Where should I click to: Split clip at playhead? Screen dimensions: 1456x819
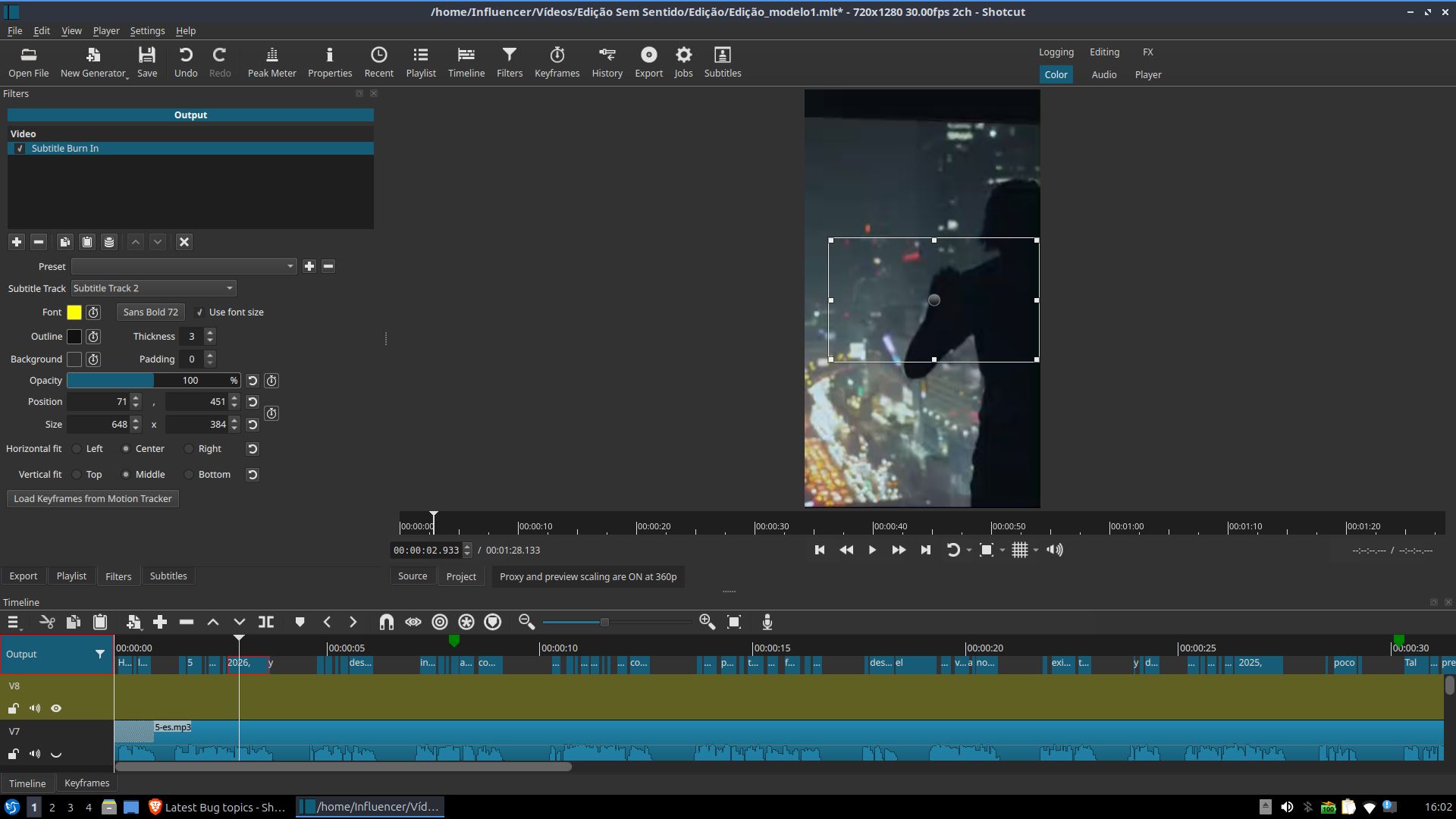pyautogui.click(x=266, y=623)
